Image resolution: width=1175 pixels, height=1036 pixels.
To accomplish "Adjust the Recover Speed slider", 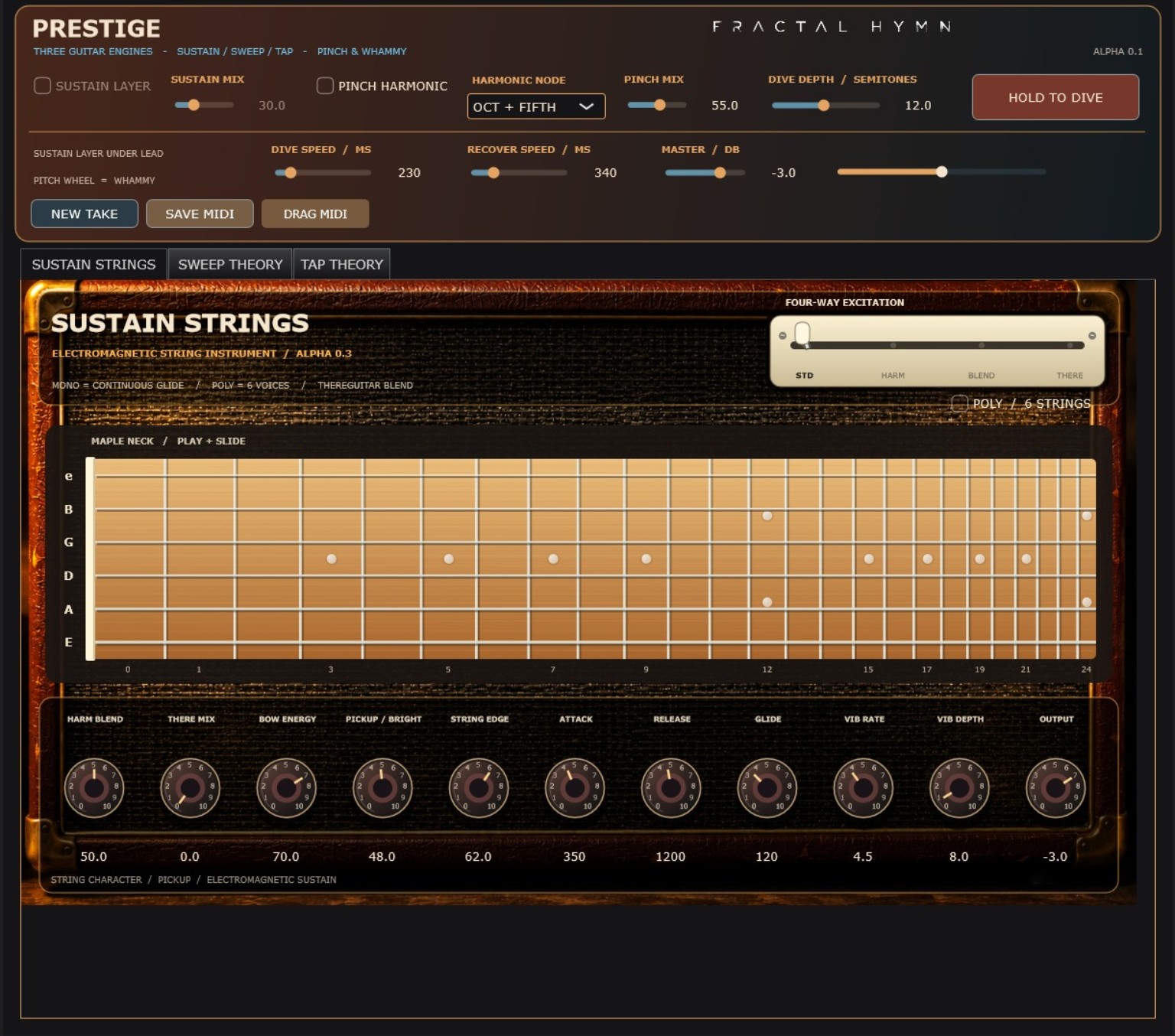I will (519, 173).
